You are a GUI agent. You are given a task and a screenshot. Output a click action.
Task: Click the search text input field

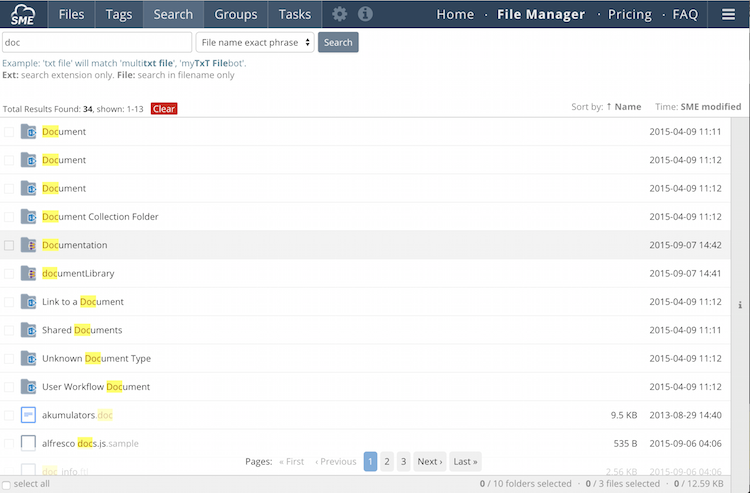pos(96,42)
